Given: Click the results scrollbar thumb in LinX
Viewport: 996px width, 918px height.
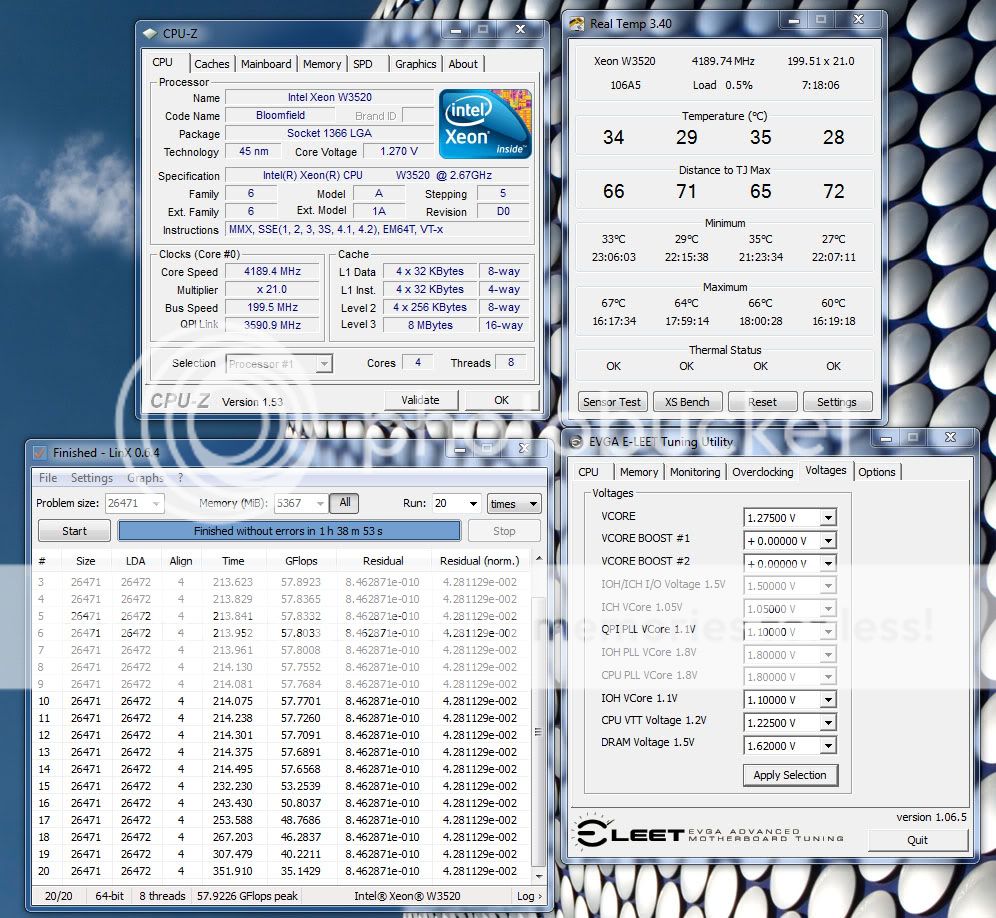Looking at the screenshot, I should (538, 732).
